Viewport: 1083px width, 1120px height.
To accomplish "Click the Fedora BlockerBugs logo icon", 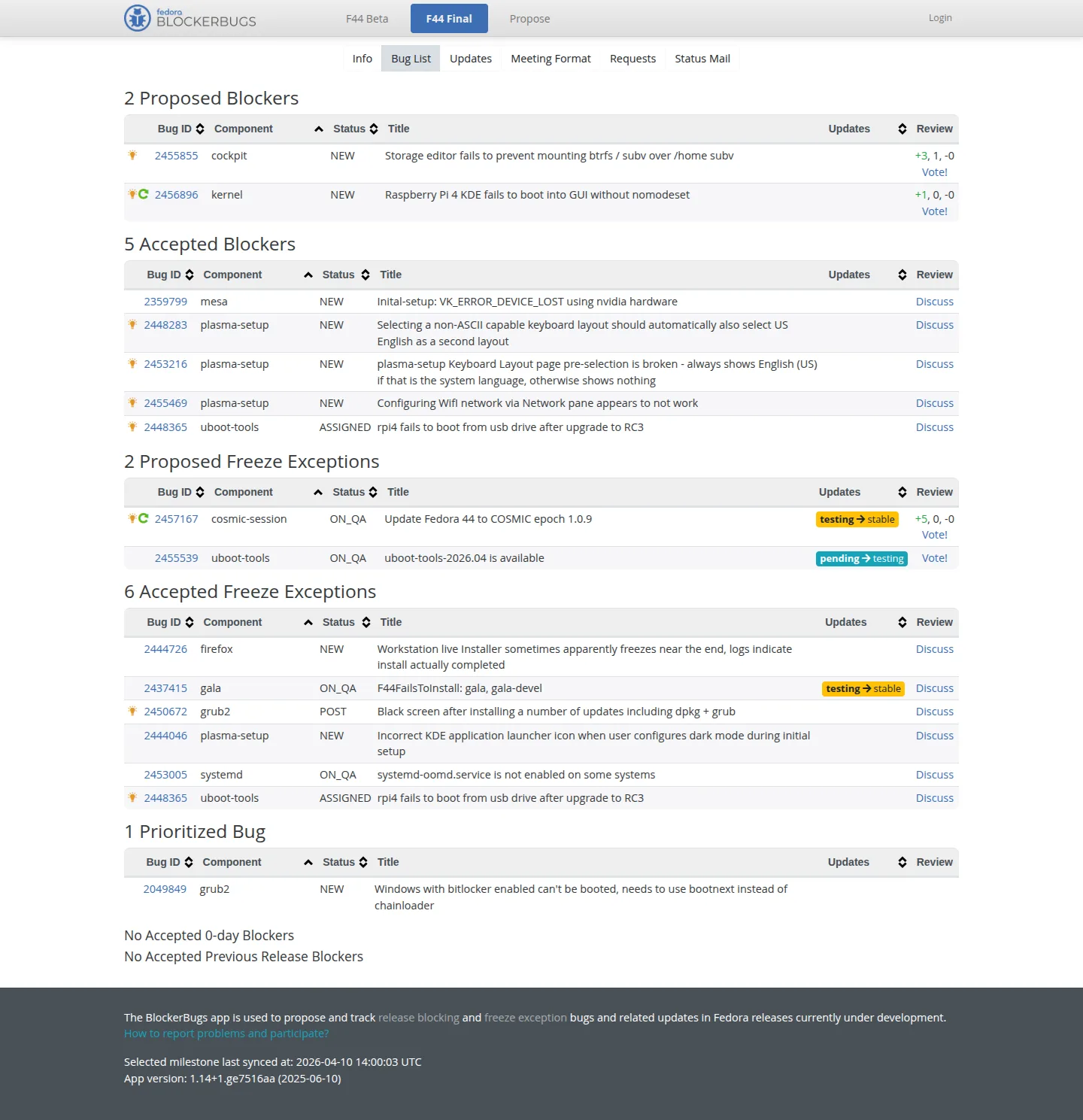I will point(138,18).
